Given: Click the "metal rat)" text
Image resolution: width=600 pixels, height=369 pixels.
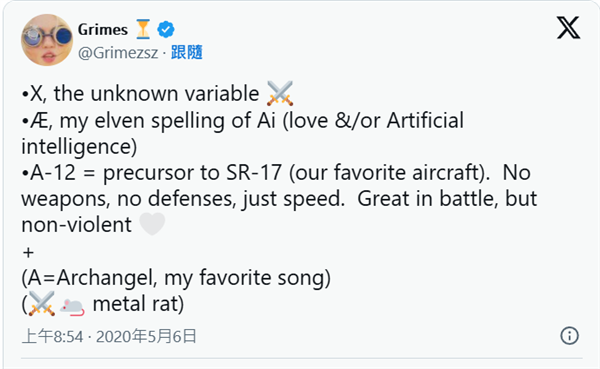Looking at the screenshot, I should [x=139, y=304].
